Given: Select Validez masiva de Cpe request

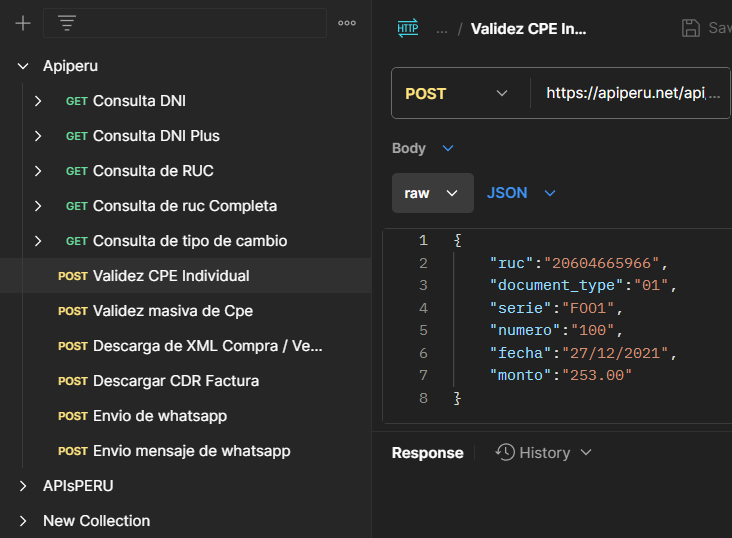Looking at the screenshot, I should click(x=172, y=311).
